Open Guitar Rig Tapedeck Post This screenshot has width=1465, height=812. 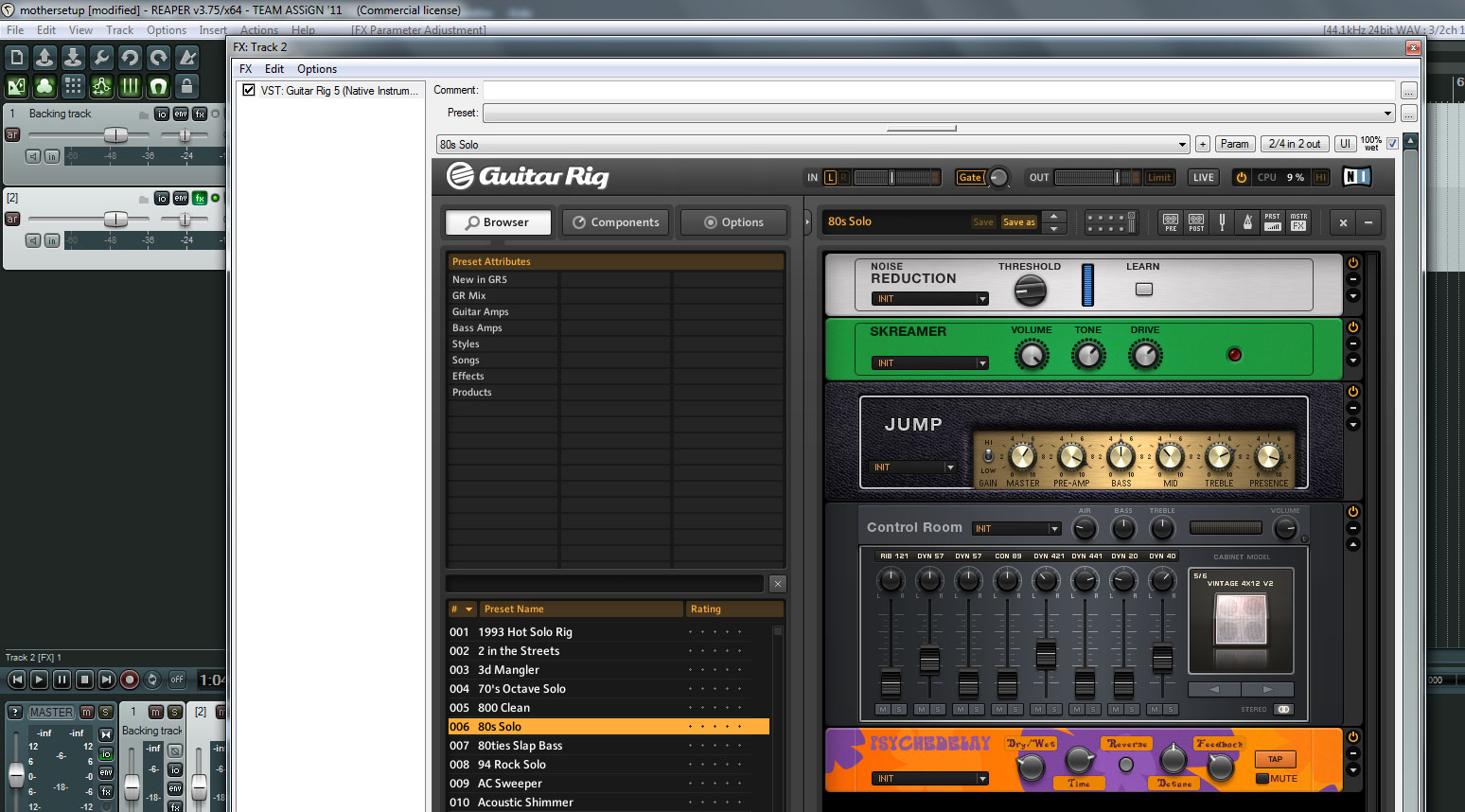pos(1196,222)
